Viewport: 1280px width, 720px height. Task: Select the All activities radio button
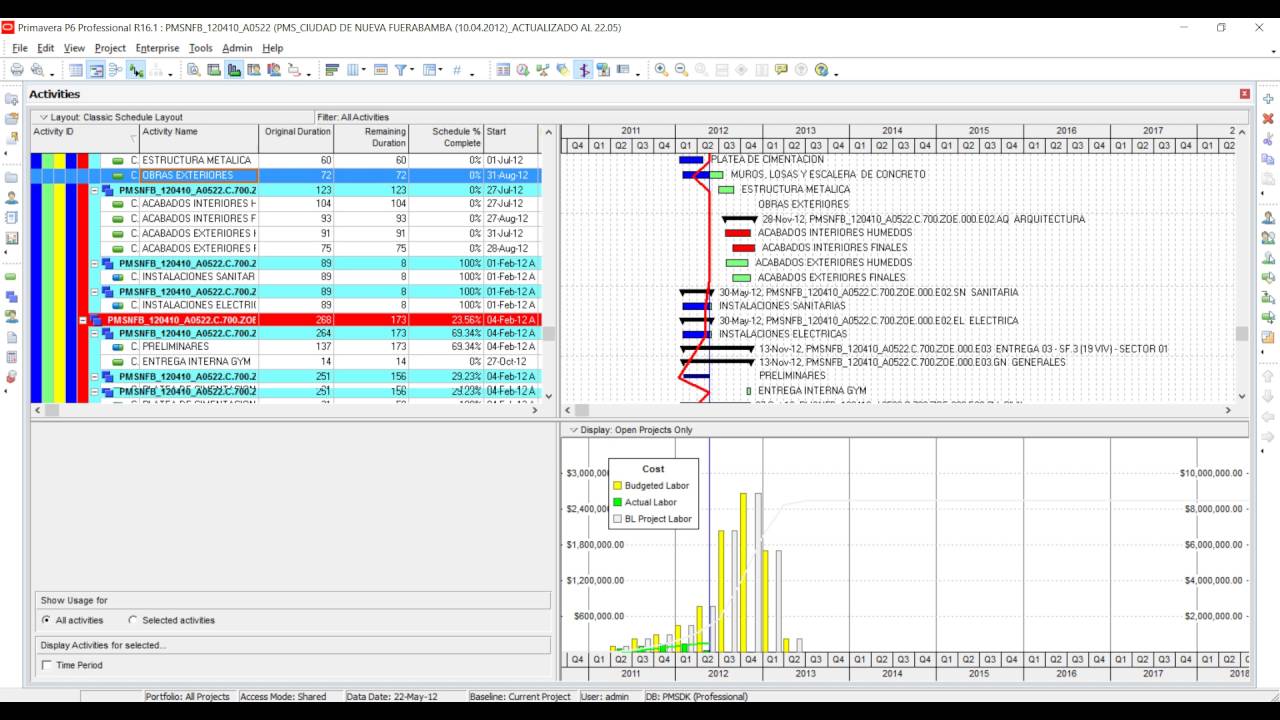pyautogui.click(x=47, y=620)
